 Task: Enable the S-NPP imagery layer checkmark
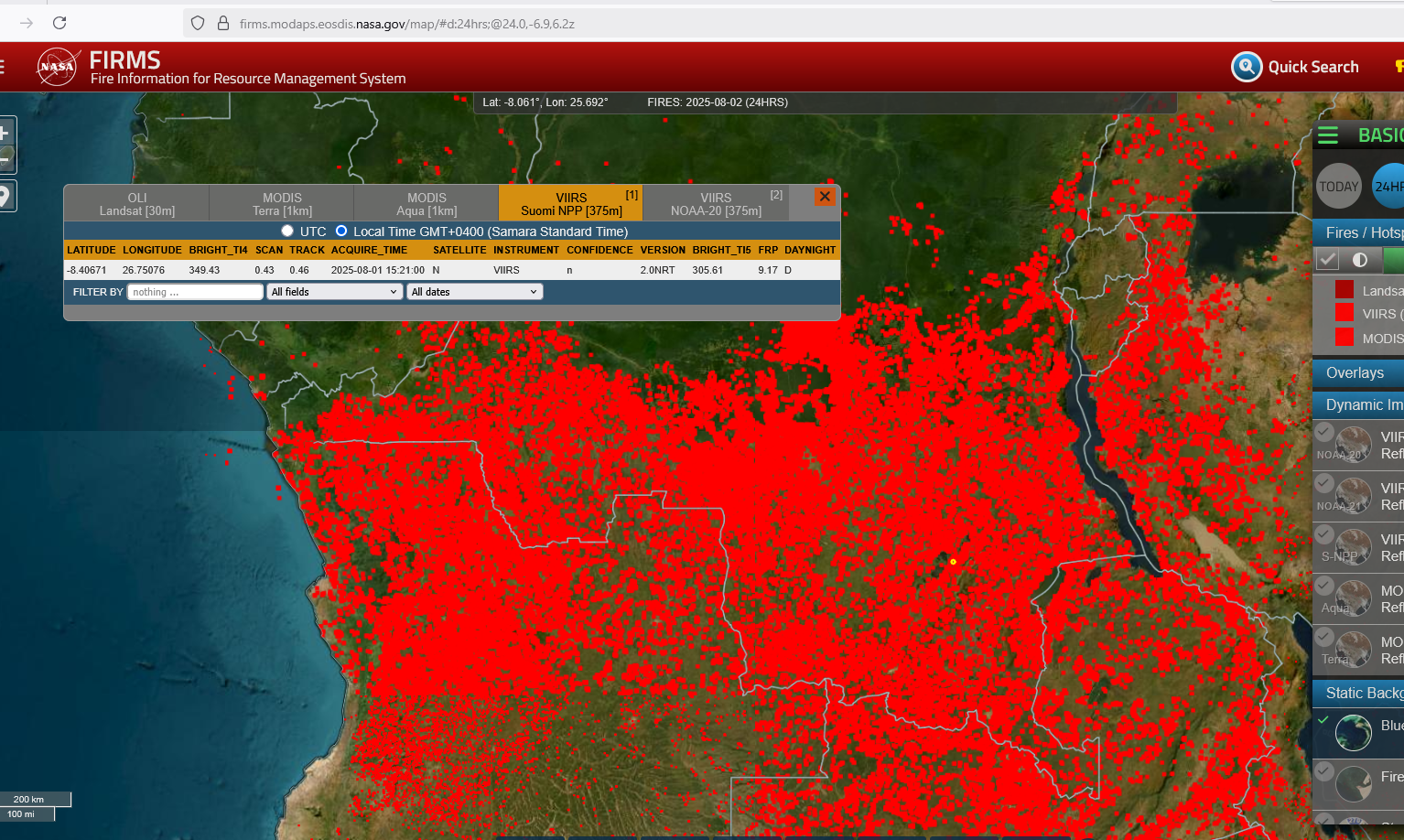1324,534
